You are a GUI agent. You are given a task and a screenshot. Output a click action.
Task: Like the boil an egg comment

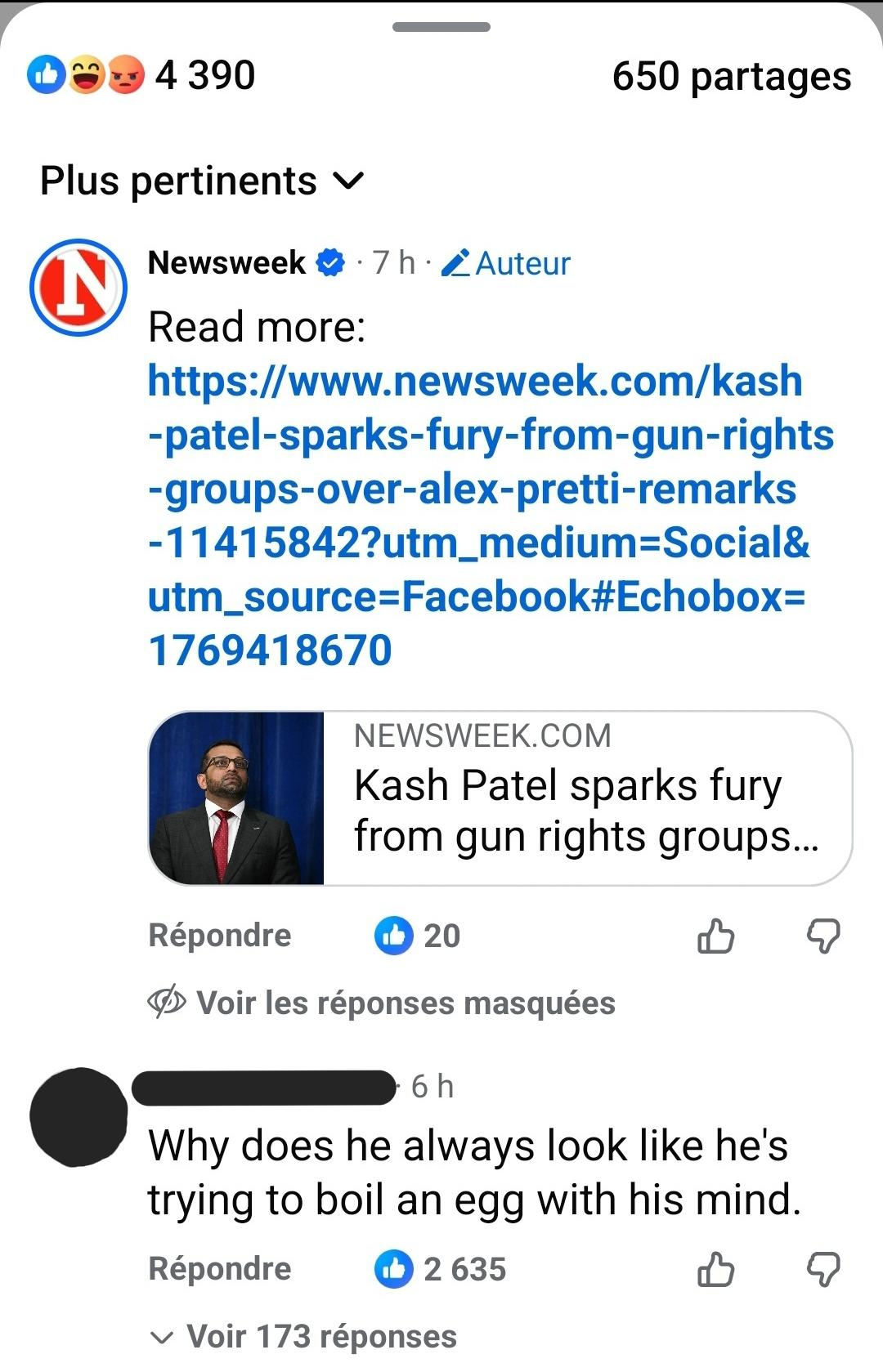pos(715,1270)
